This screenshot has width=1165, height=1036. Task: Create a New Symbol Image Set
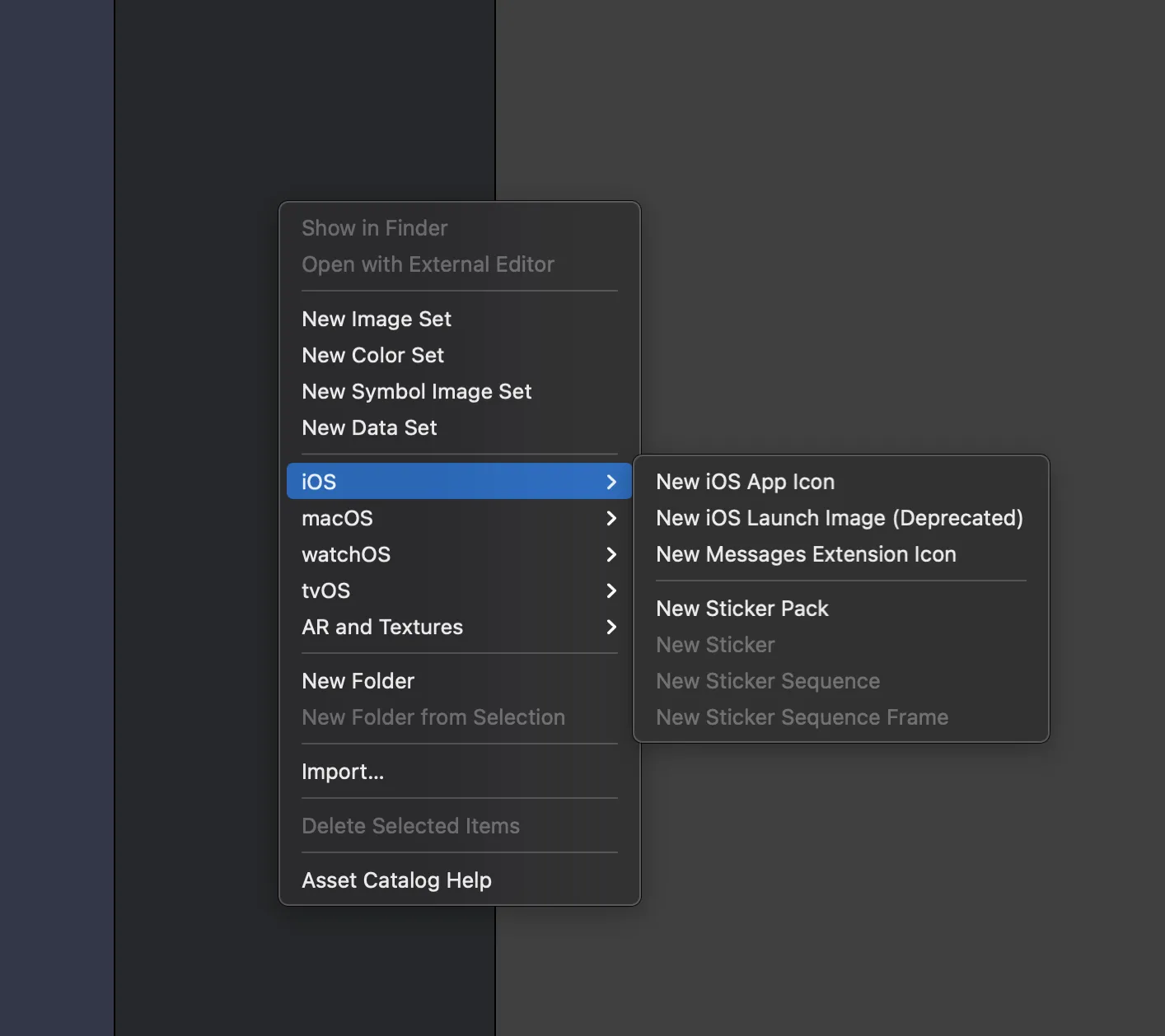pyautogui.click(x=460, y=391)
